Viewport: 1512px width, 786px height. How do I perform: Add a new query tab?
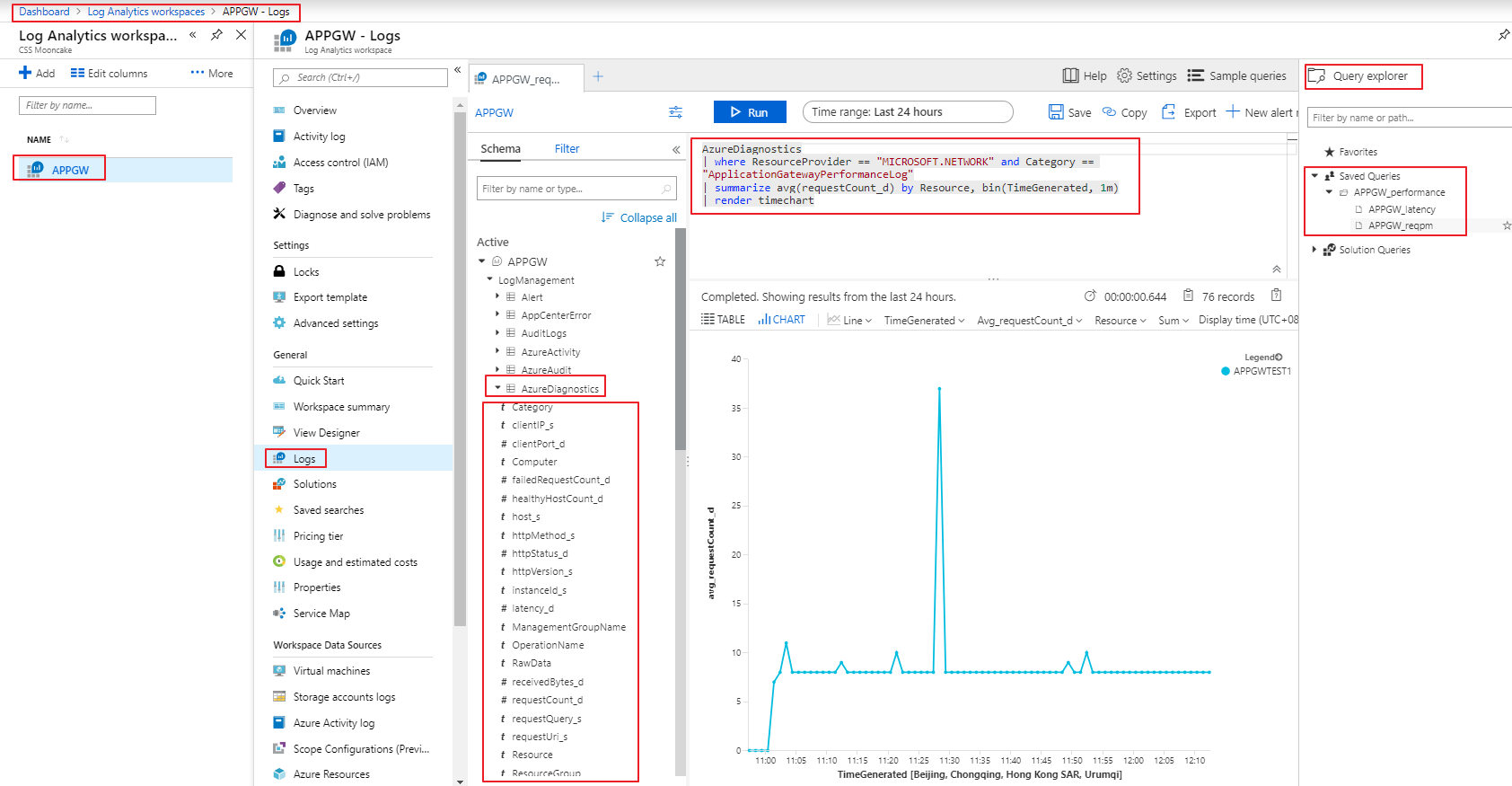pyautogui.click(x=598, y=77)
